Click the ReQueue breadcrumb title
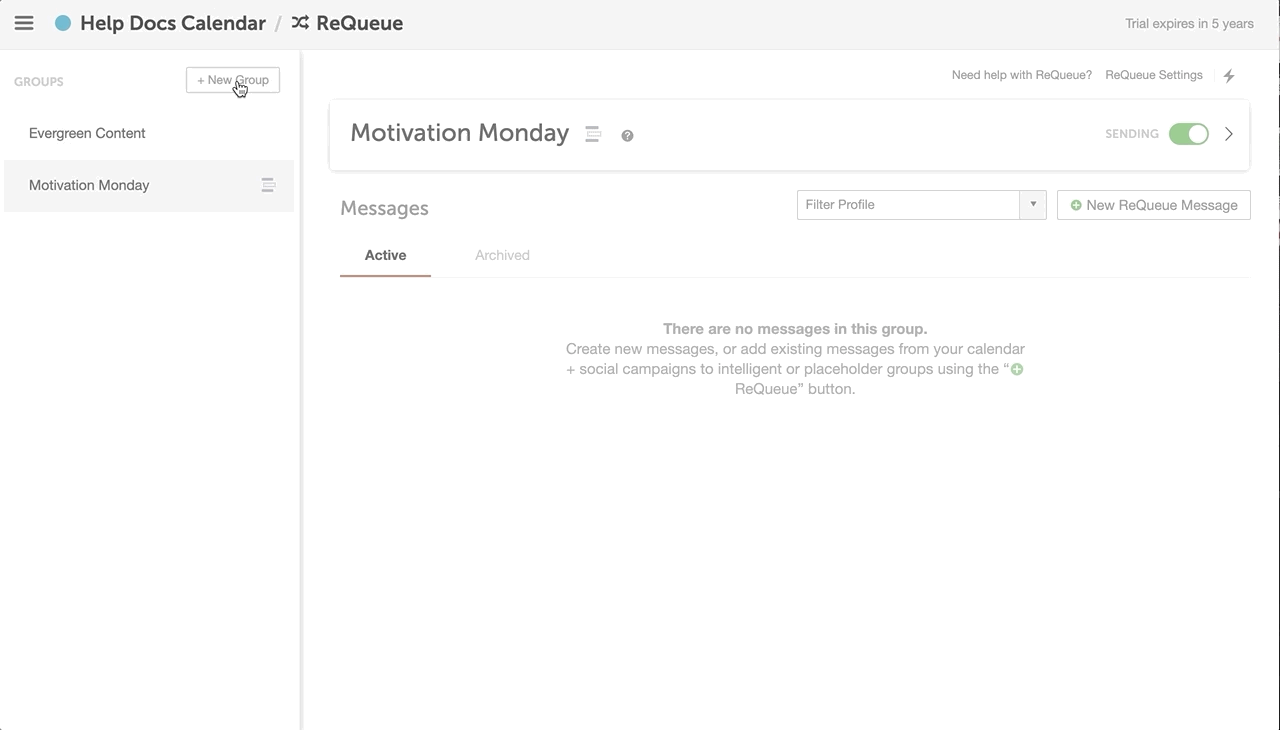This screenshot has width=1280, height=730. click(360, 23)
